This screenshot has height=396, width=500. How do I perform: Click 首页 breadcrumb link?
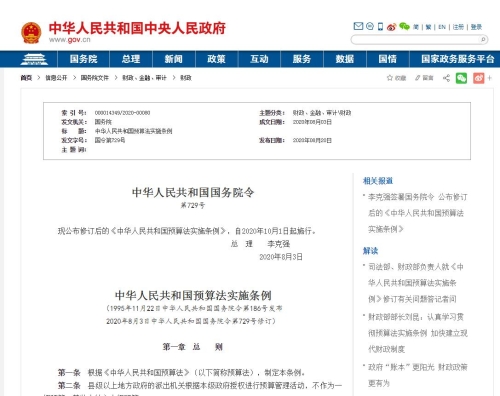(26, 78)
